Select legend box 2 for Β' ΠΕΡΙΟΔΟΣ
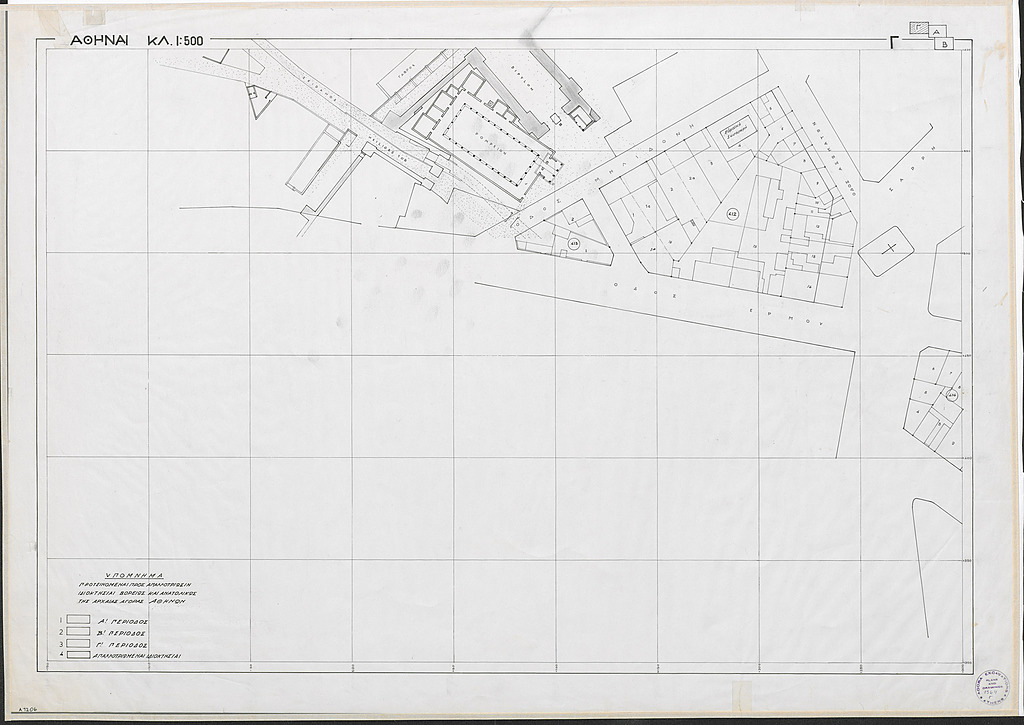This screenshot has height=725, width=1024. click(x=79, y=633)
